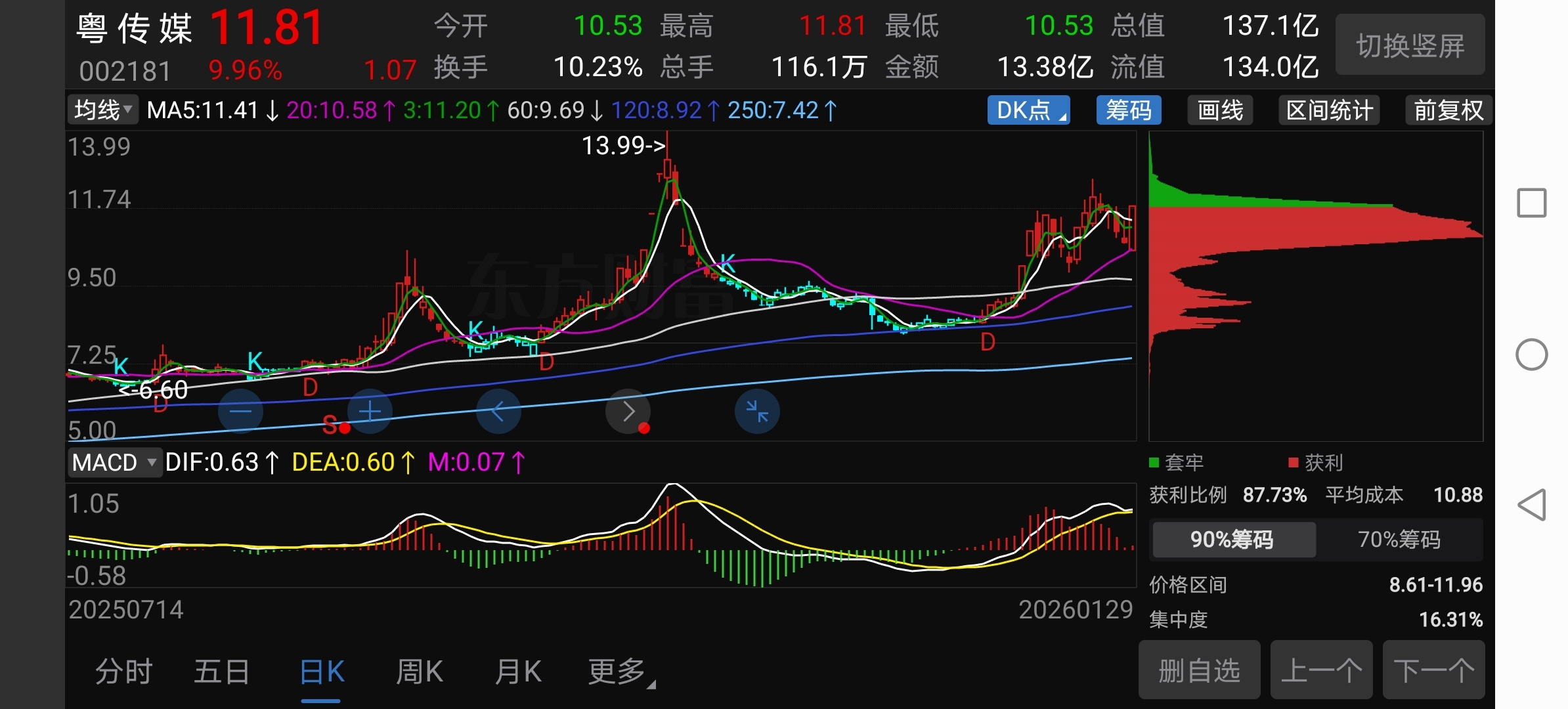1568x709 pixels.
Task: Tap the Android home circle button
Action: (1532, 355)
